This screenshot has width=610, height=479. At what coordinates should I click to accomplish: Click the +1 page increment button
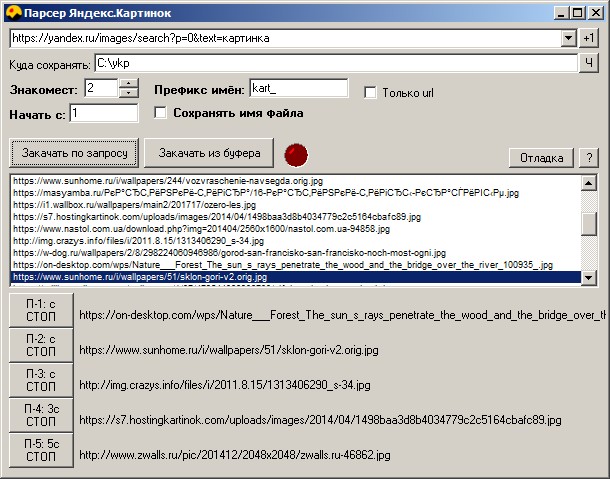click(589, 39)
